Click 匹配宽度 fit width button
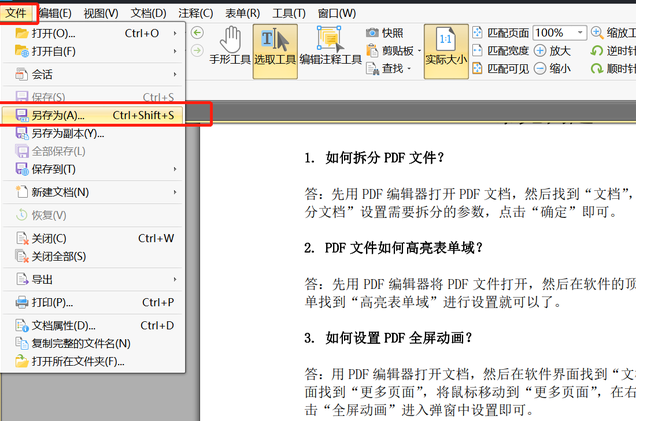This screenshot has height=421, width=645. pos(501,51)
